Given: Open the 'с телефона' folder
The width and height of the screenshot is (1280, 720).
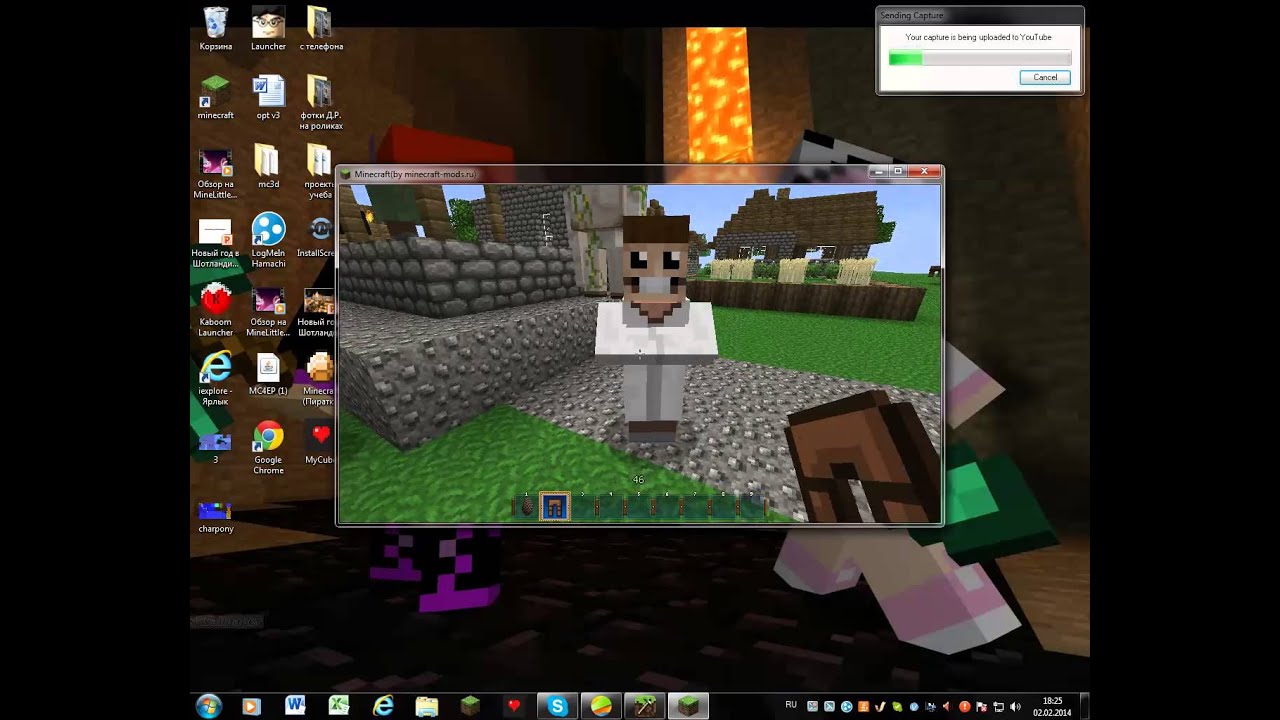Looking at the screenshot, I should tap(320, 28).
